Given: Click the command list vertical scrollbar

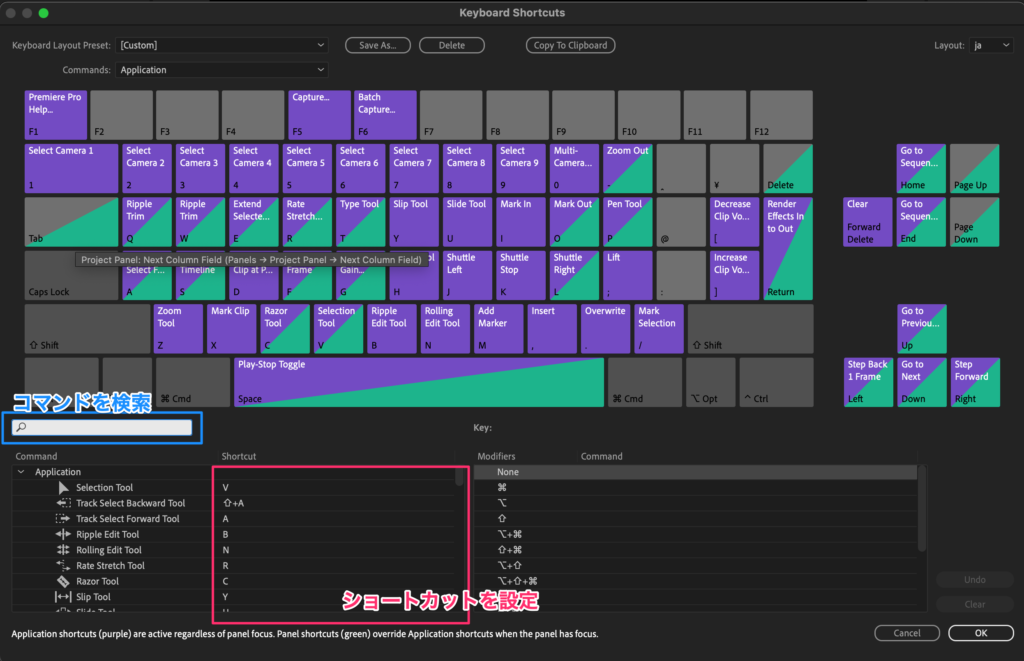Looking at the screenshot, I should pos(460,476).
